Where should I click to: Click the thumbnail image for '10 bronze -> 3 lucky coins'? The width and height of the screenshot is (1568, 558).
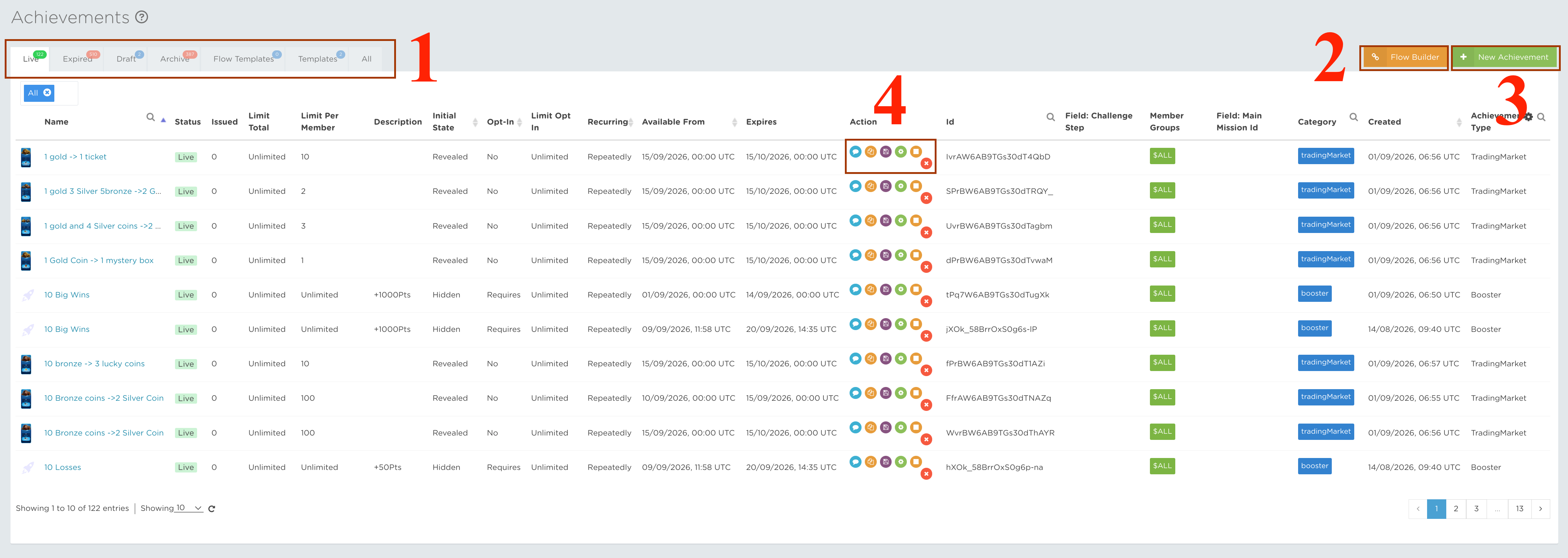coord(26,365)
